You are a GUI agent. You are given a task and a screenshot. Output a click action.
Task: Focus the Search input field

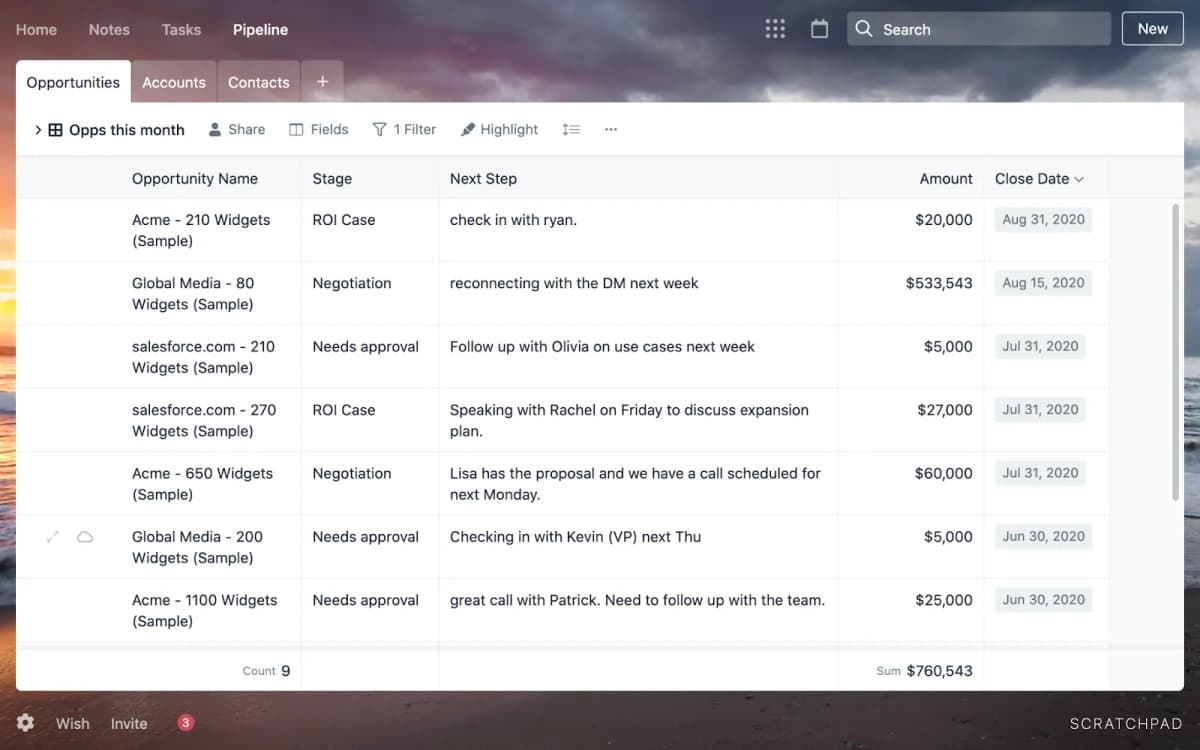pyautogui.click(x=979, y=29)
